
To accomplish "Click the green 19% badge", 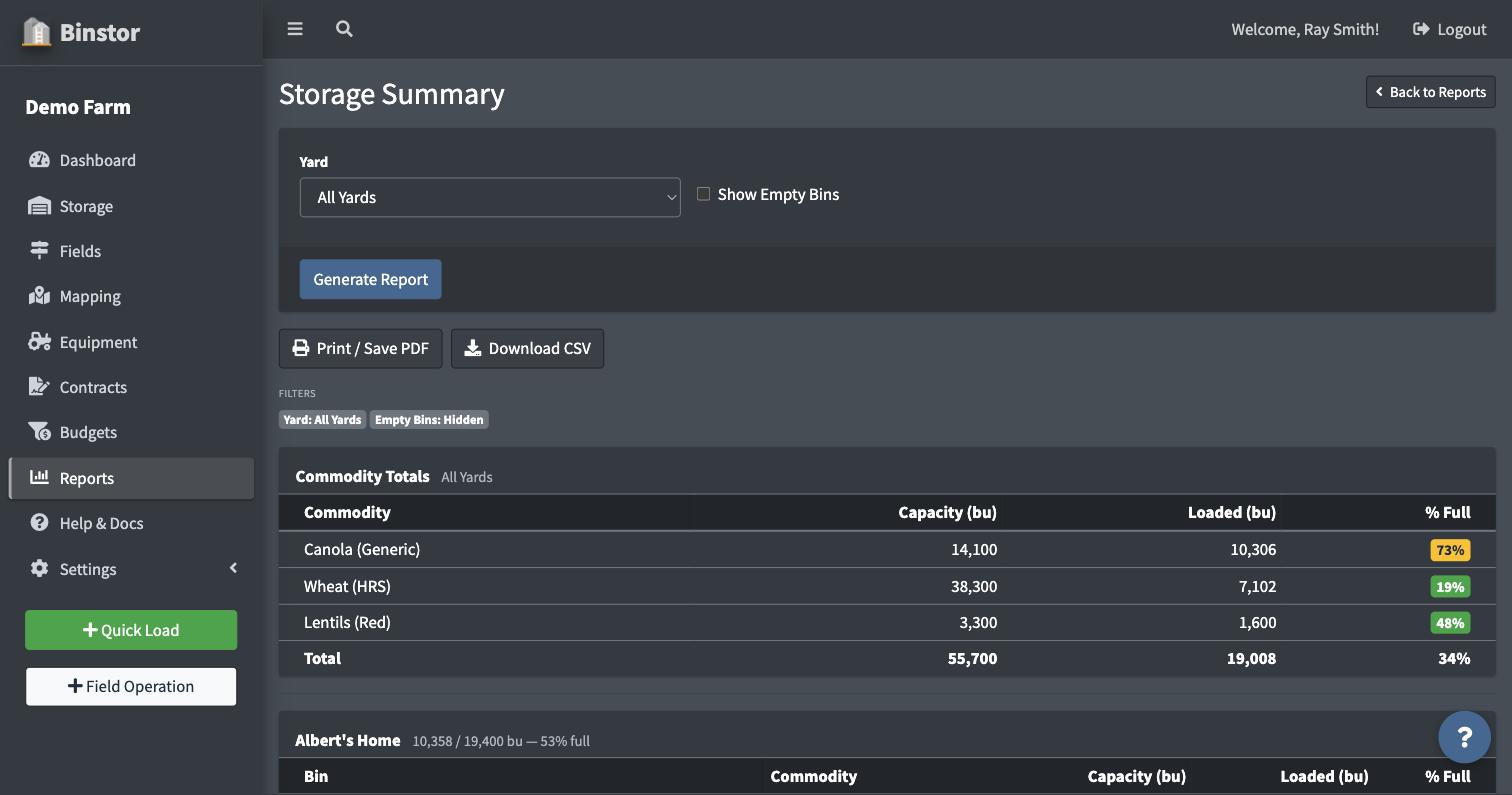I will 1450,586.
